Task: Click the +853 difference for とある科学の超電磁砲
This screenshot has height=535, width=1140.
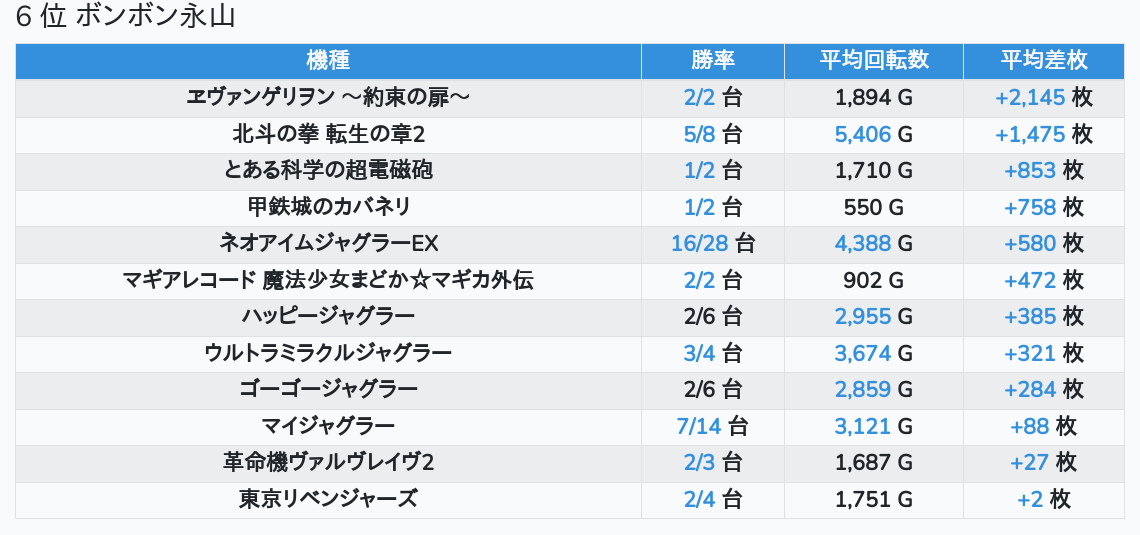Action: pyautogui.click(x=1030, y=170)
